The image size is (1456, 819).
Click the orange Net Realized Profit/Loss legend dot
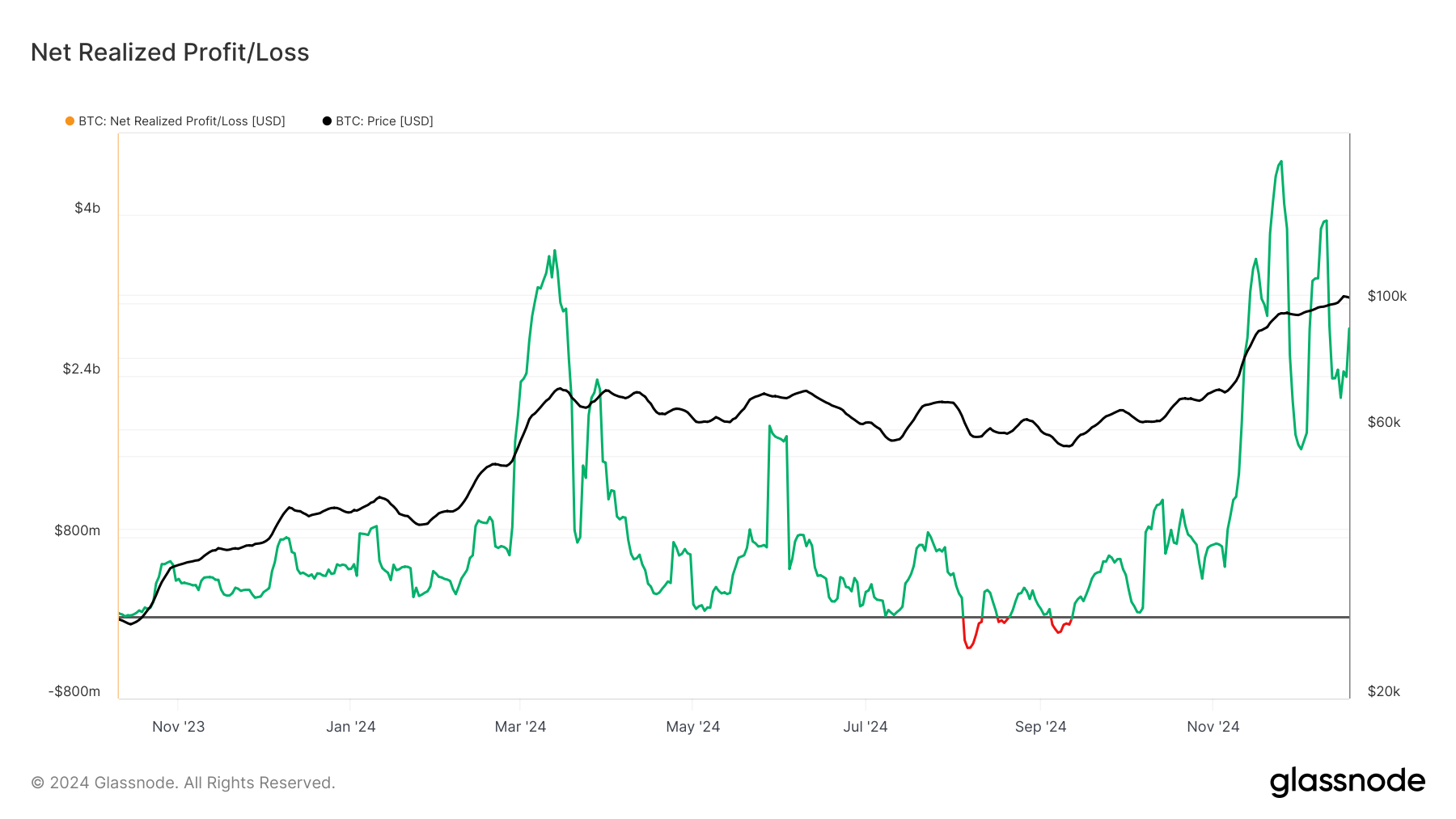tap(70, 121)
